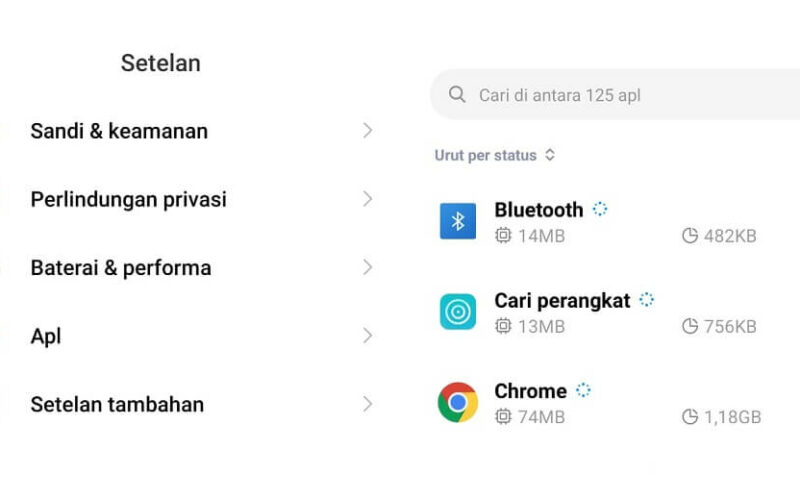Click the search magnifier icon

click(457, 94)
